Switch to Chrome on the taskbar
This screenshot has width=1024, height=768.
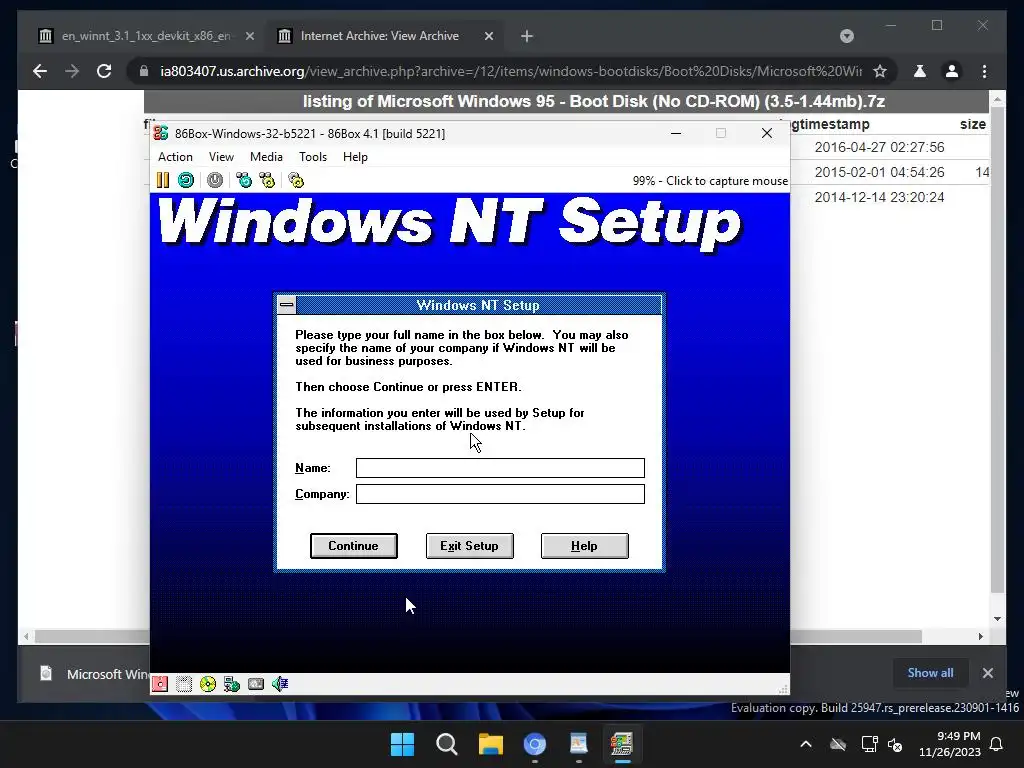point(535,744)
